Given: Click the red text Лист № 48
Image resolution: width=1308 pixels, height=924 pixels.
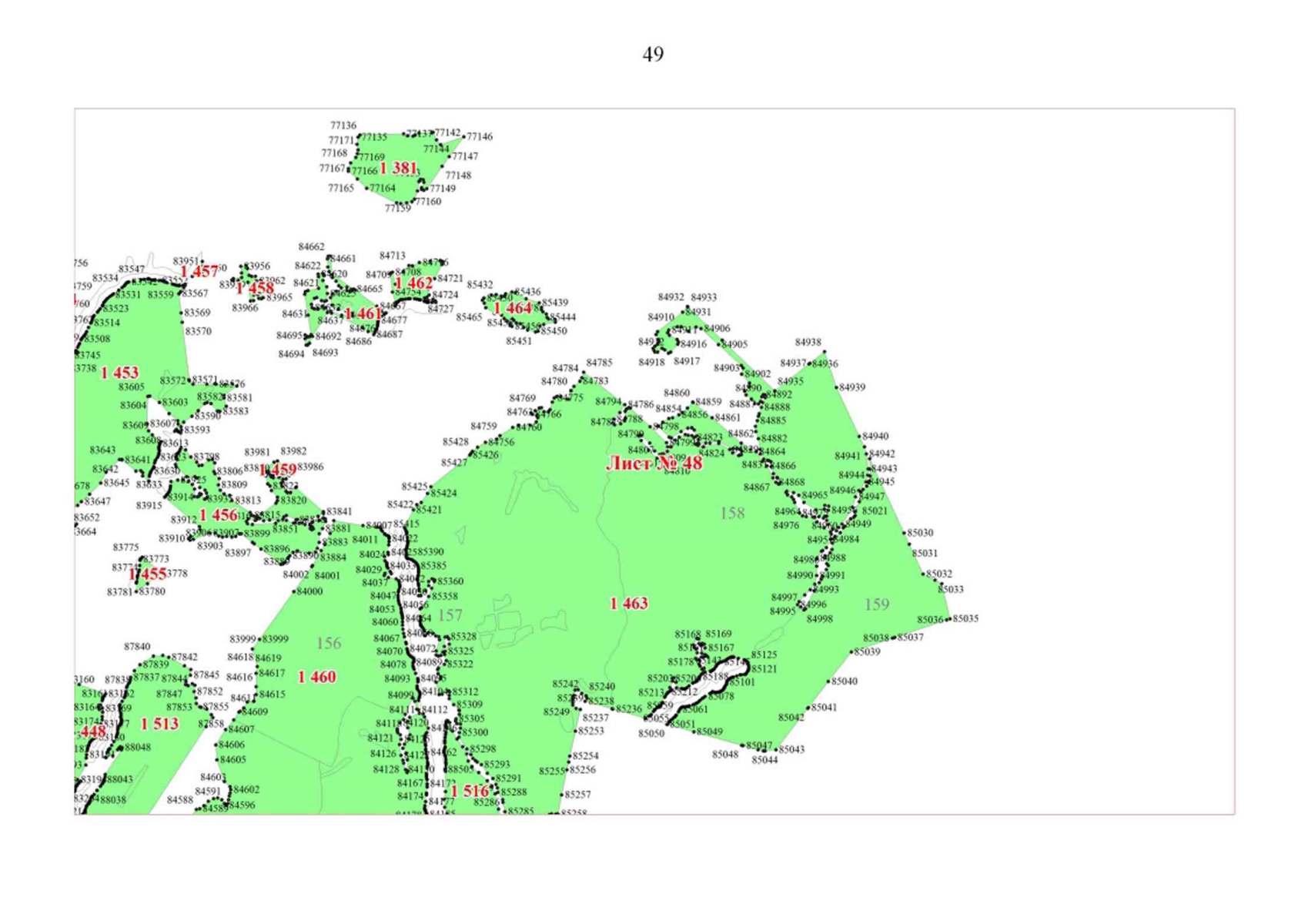Looking at the screenshot, I should click(654, 463).
